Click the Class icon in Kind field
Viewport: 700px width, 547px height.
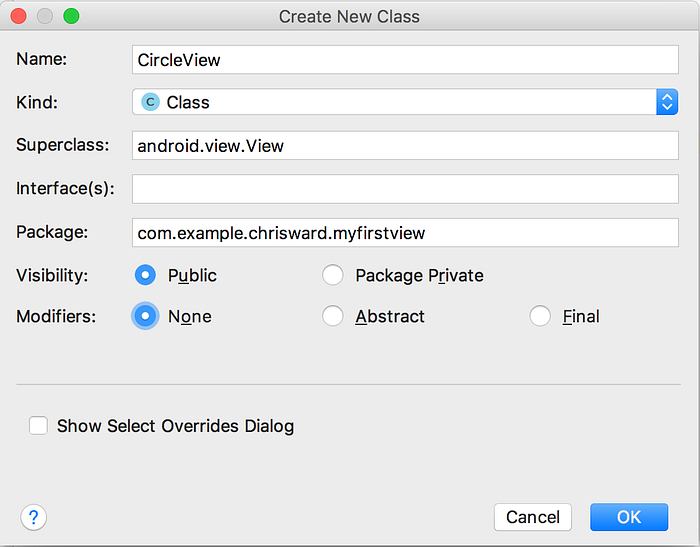pyautogui.click(x=151, y=102)
